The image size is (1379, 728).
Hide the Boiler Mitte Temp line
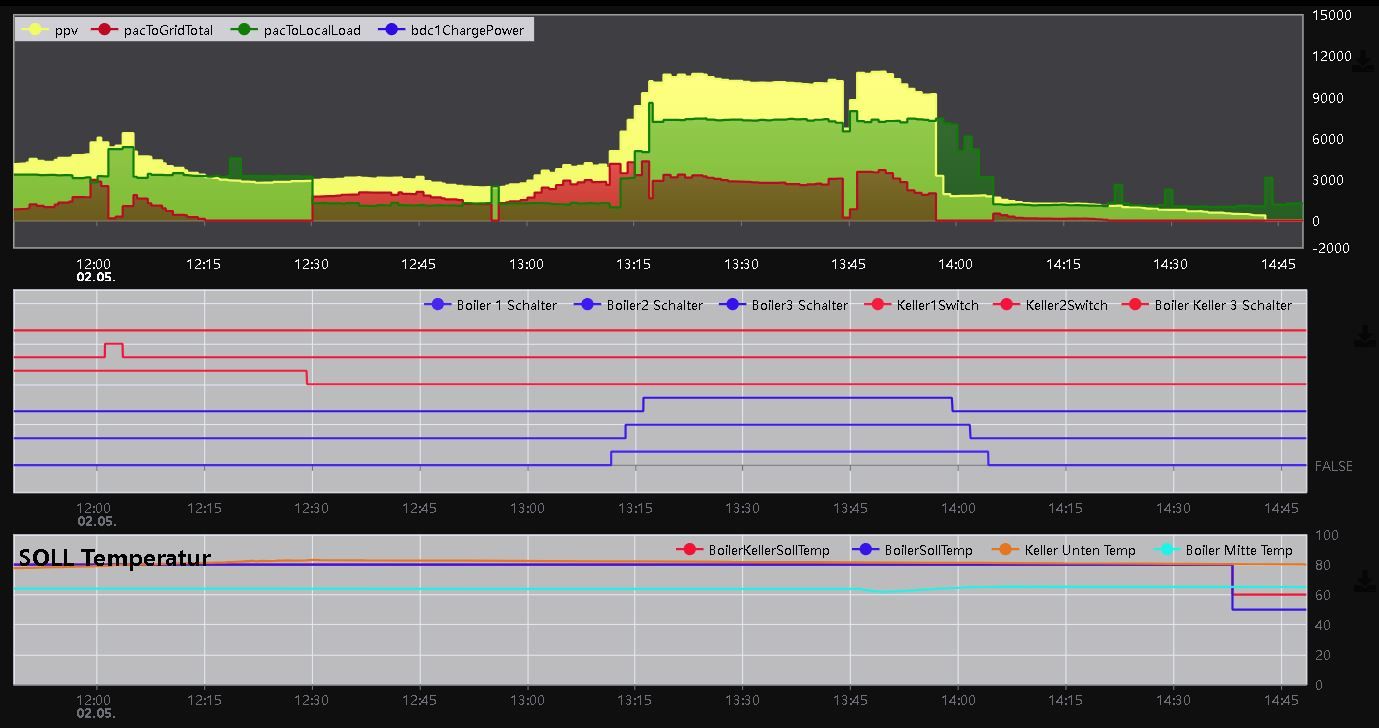(x=1224, y=550)
